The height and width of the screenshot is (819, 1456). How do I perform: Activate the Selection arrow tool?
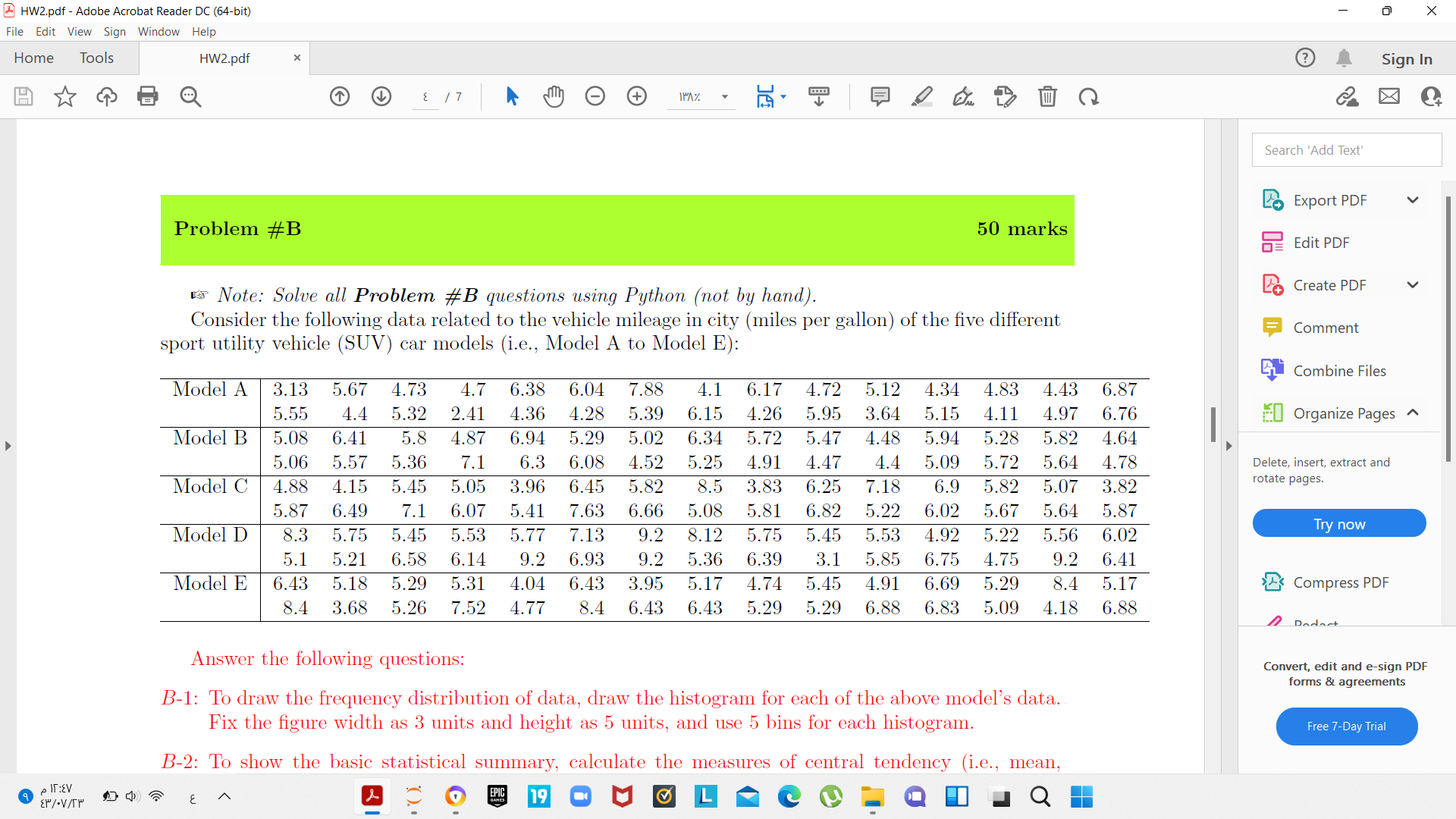click(512, 96)
